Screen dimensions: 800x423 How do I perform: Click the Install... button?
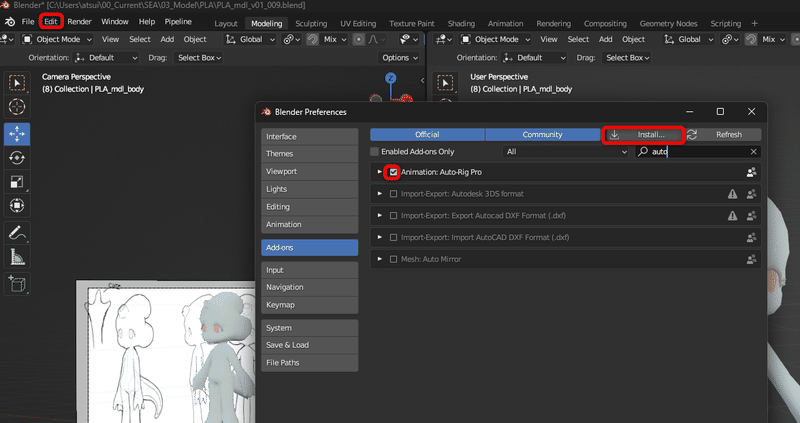point(643,135)
